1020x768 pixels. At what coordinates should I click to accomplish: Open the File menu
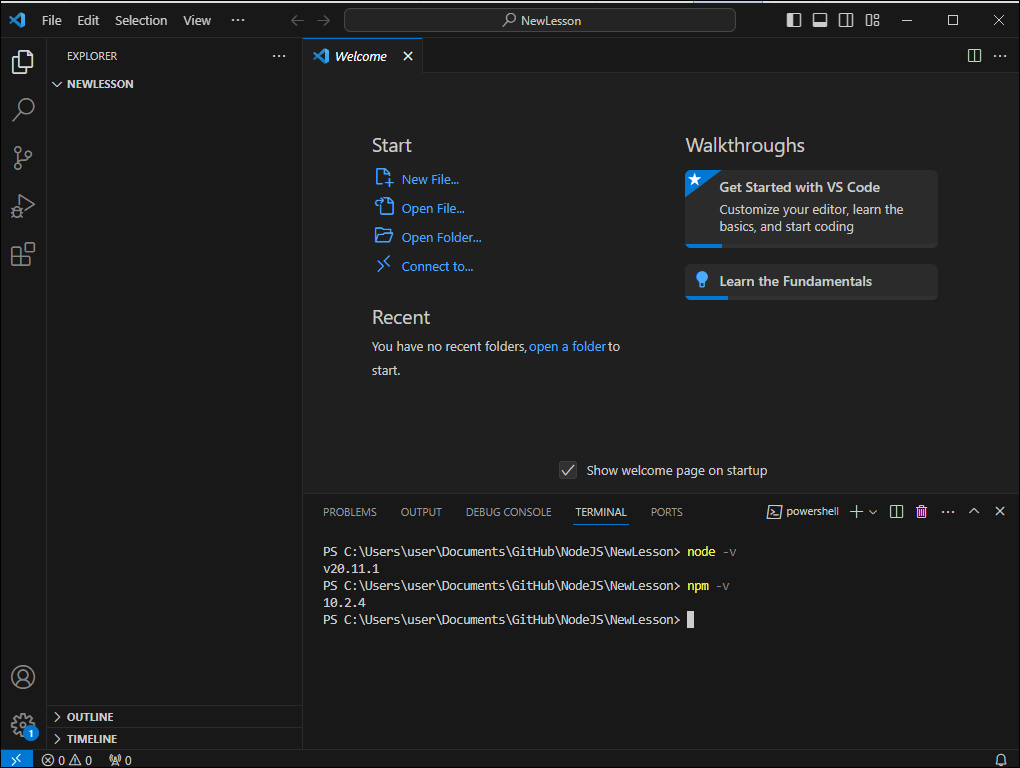pos(51,20)
